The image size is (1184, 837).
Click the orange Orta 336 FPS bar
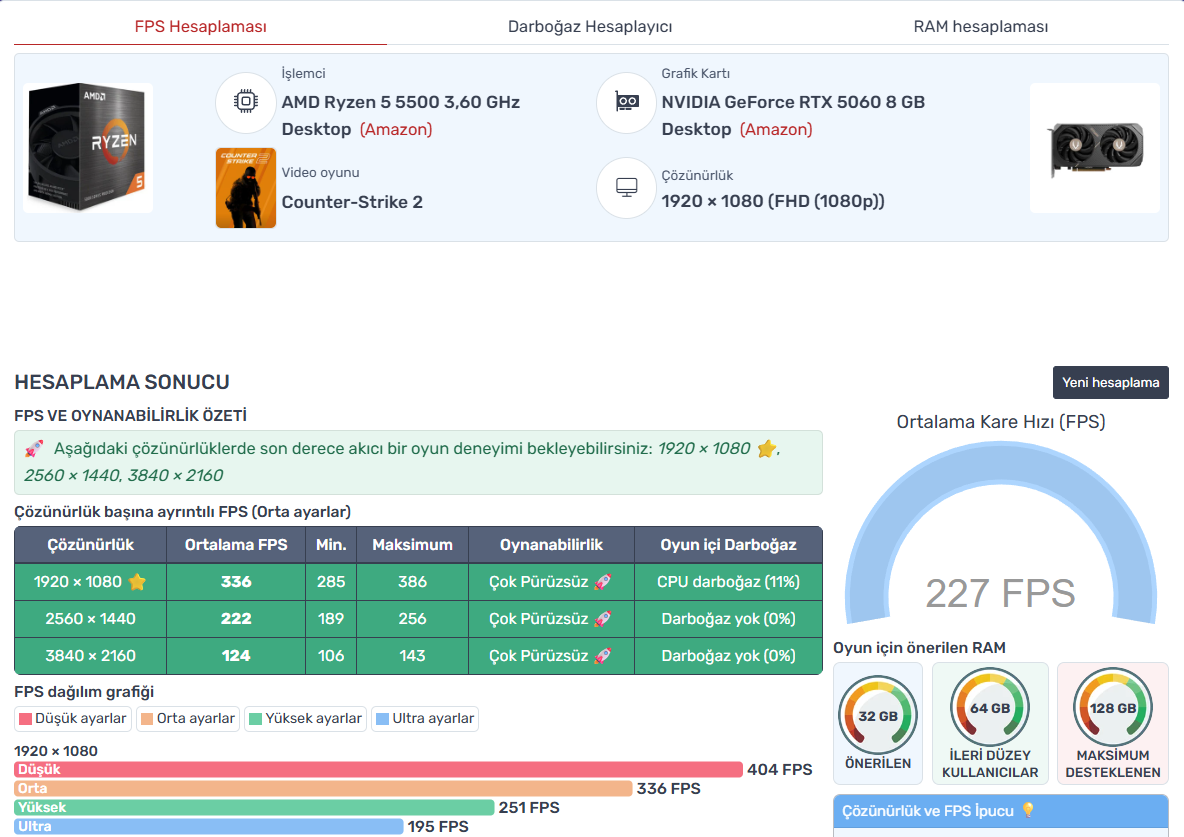tap(323, 788)
